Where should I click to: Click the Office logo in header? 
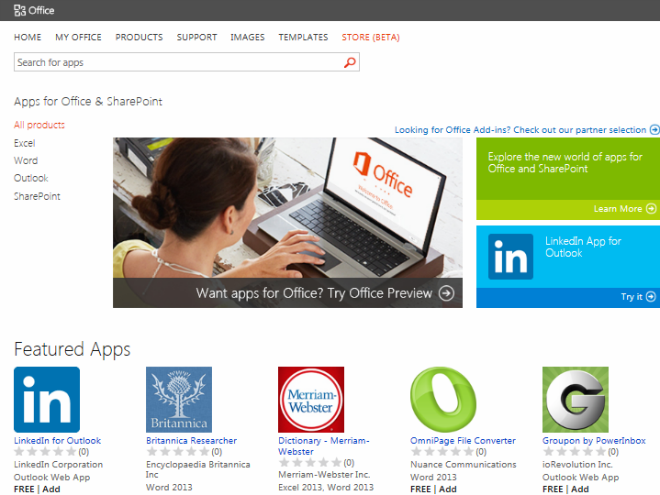click(x=34, y=11)
